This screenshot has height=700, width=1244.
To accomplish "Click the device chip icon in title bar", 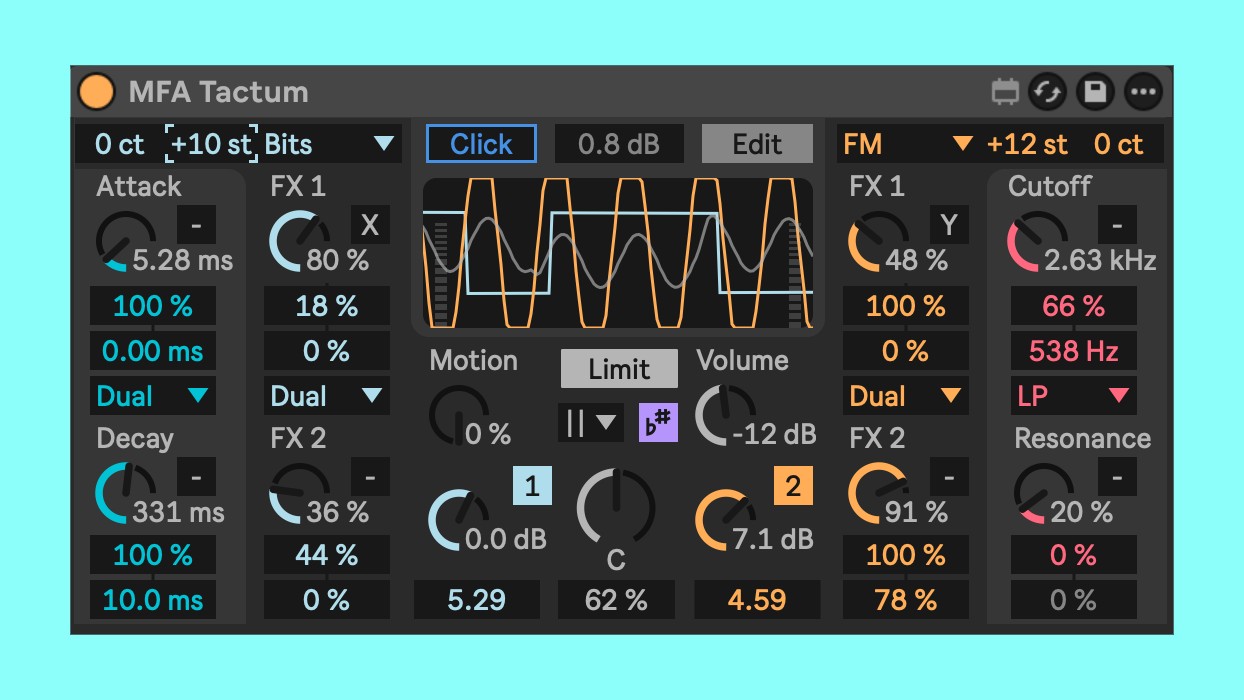I will [1005, 92].
